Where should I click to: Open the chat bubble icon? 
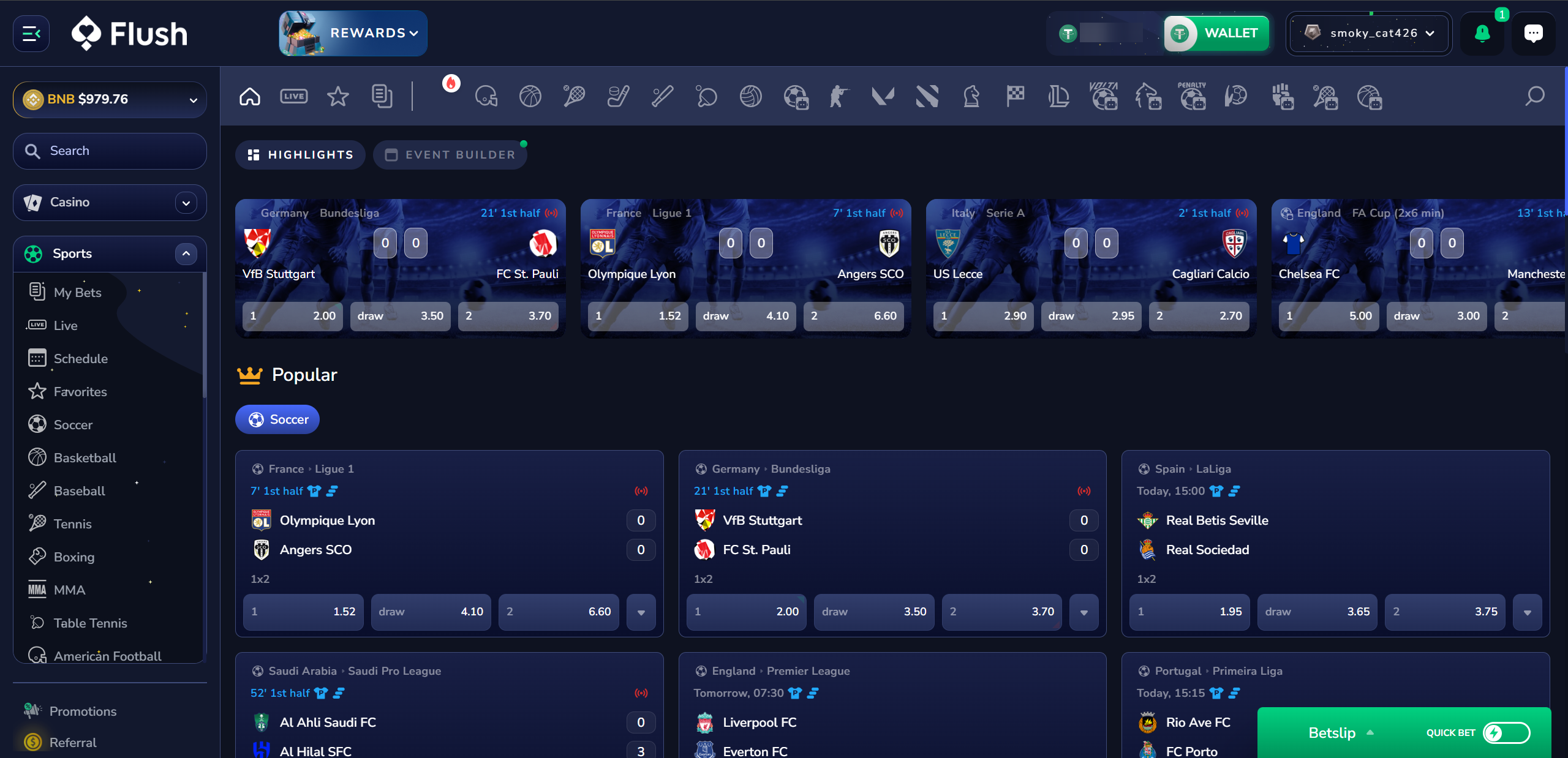pos(1534,34)
